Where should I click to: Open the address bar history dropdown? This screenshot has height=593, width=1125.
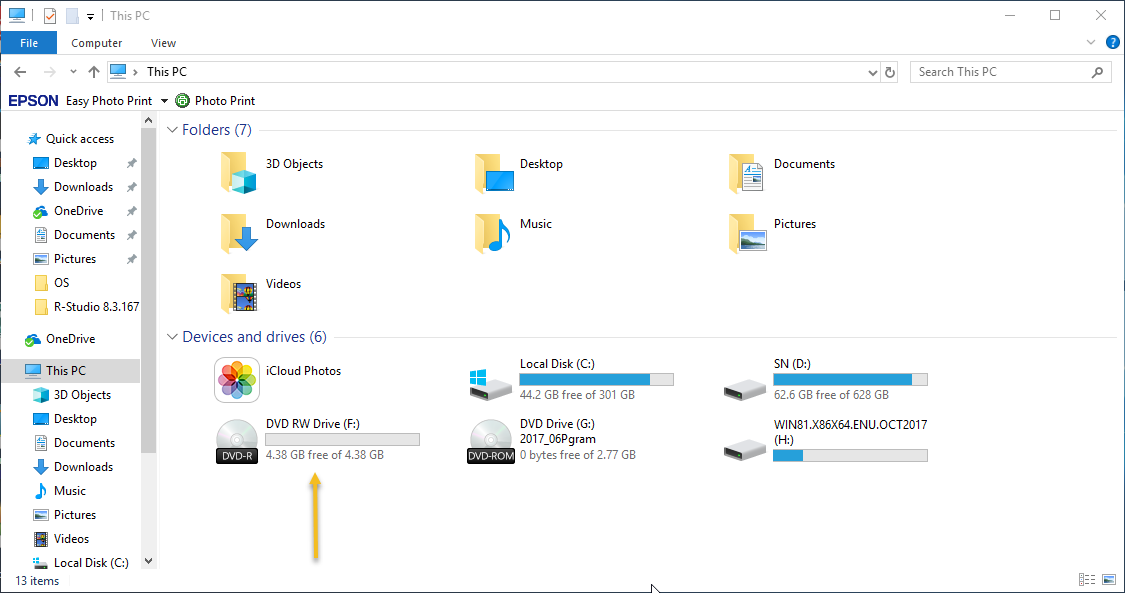pos(872,72)
